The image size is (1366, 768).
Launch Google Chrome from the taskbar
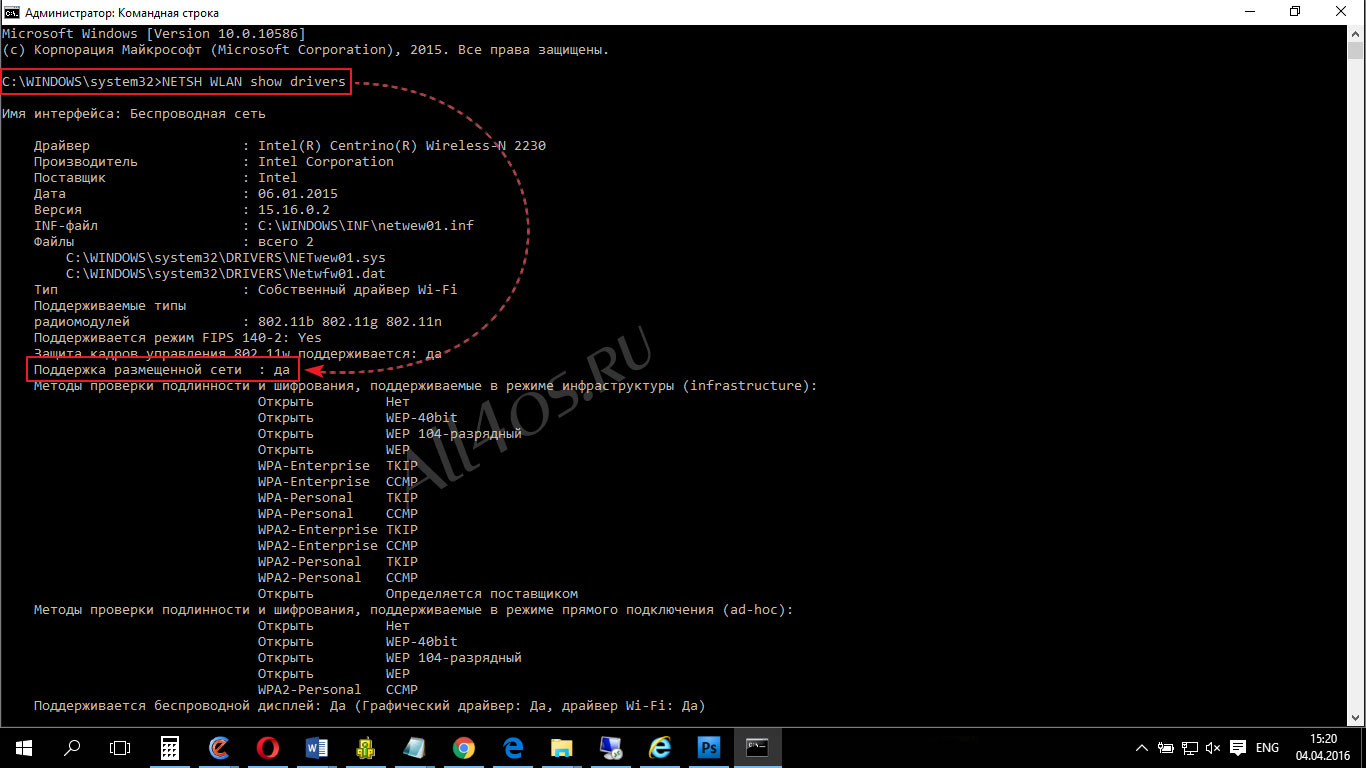pyautogui.click(x=463, y=747)
